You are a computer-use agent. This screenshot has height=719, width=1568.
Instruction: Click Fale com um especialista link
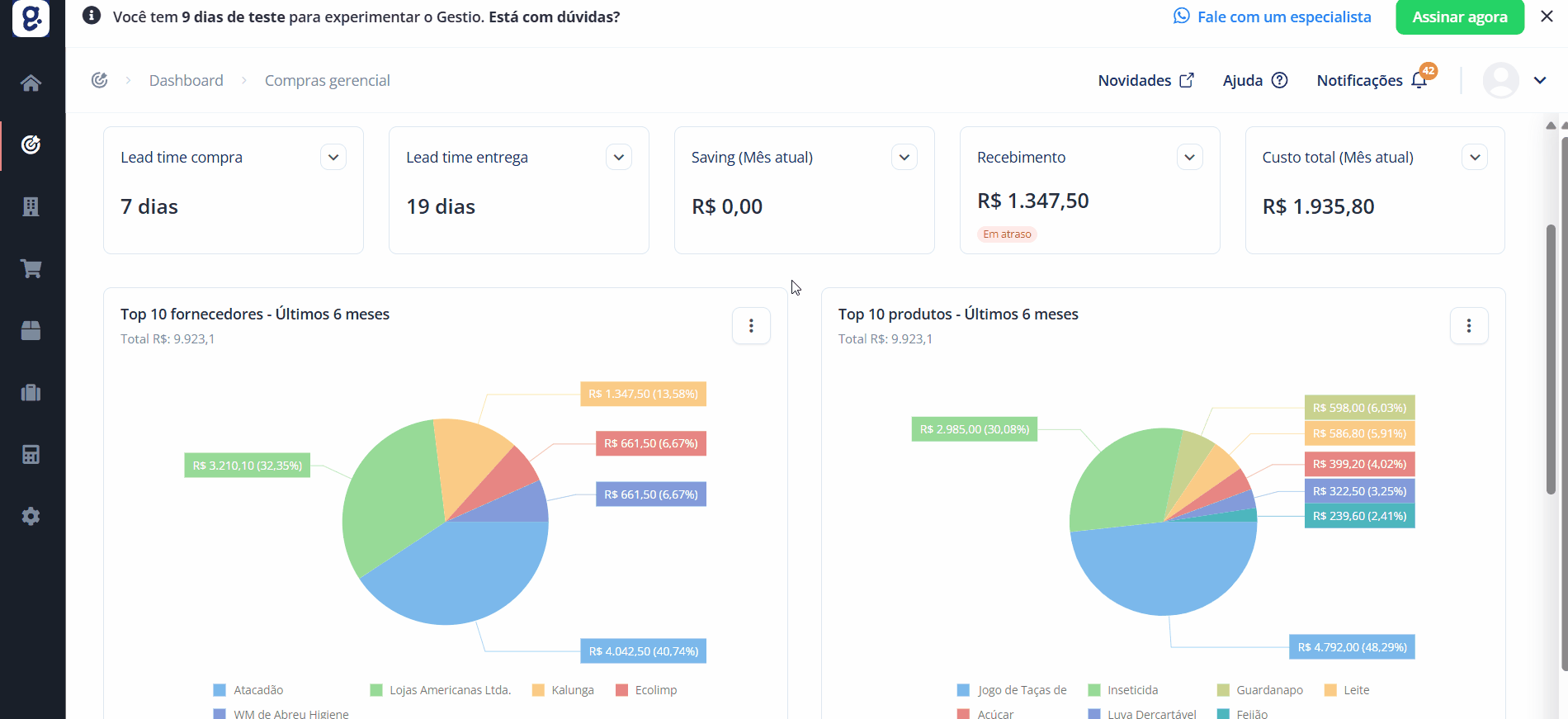pos(1273,17)
